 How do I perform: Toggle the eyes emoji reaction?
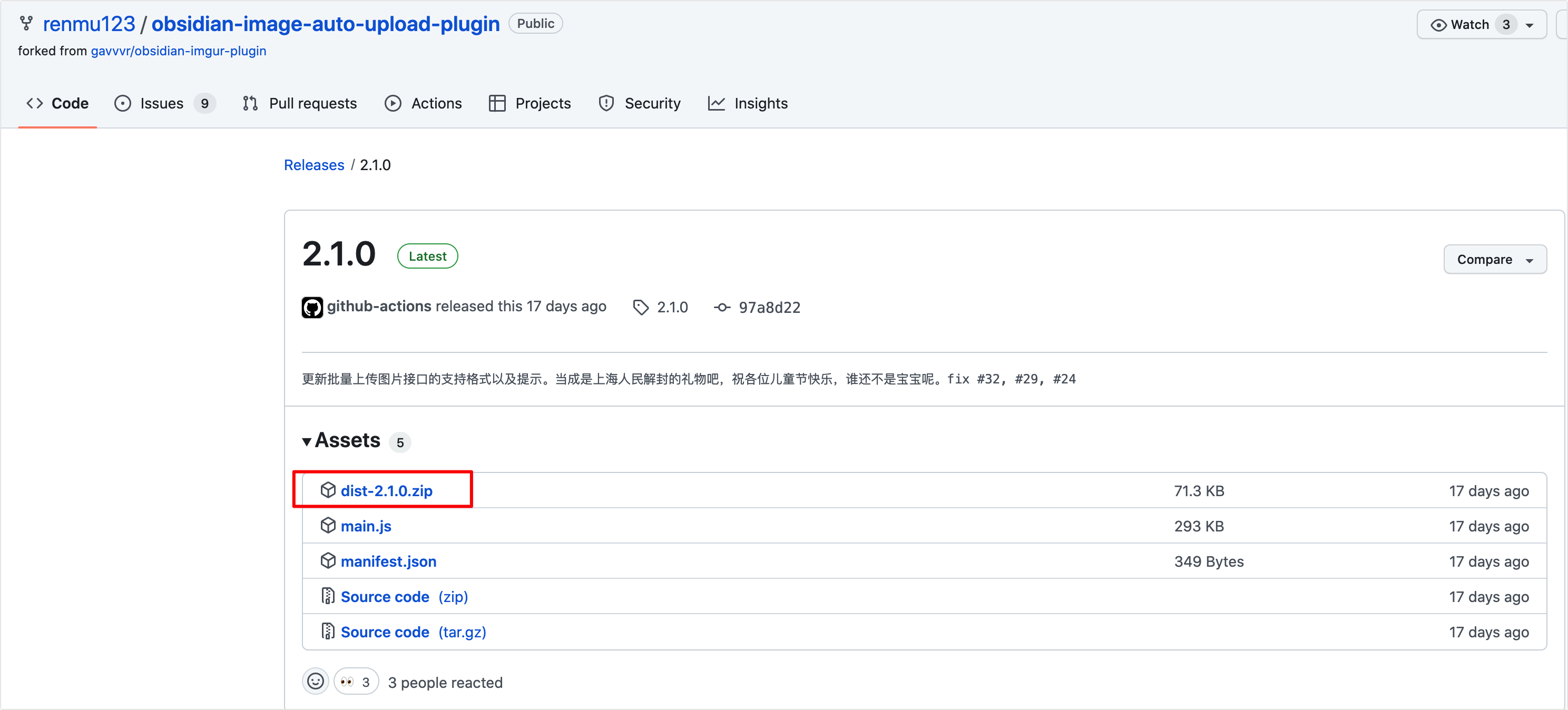point(356,682)
